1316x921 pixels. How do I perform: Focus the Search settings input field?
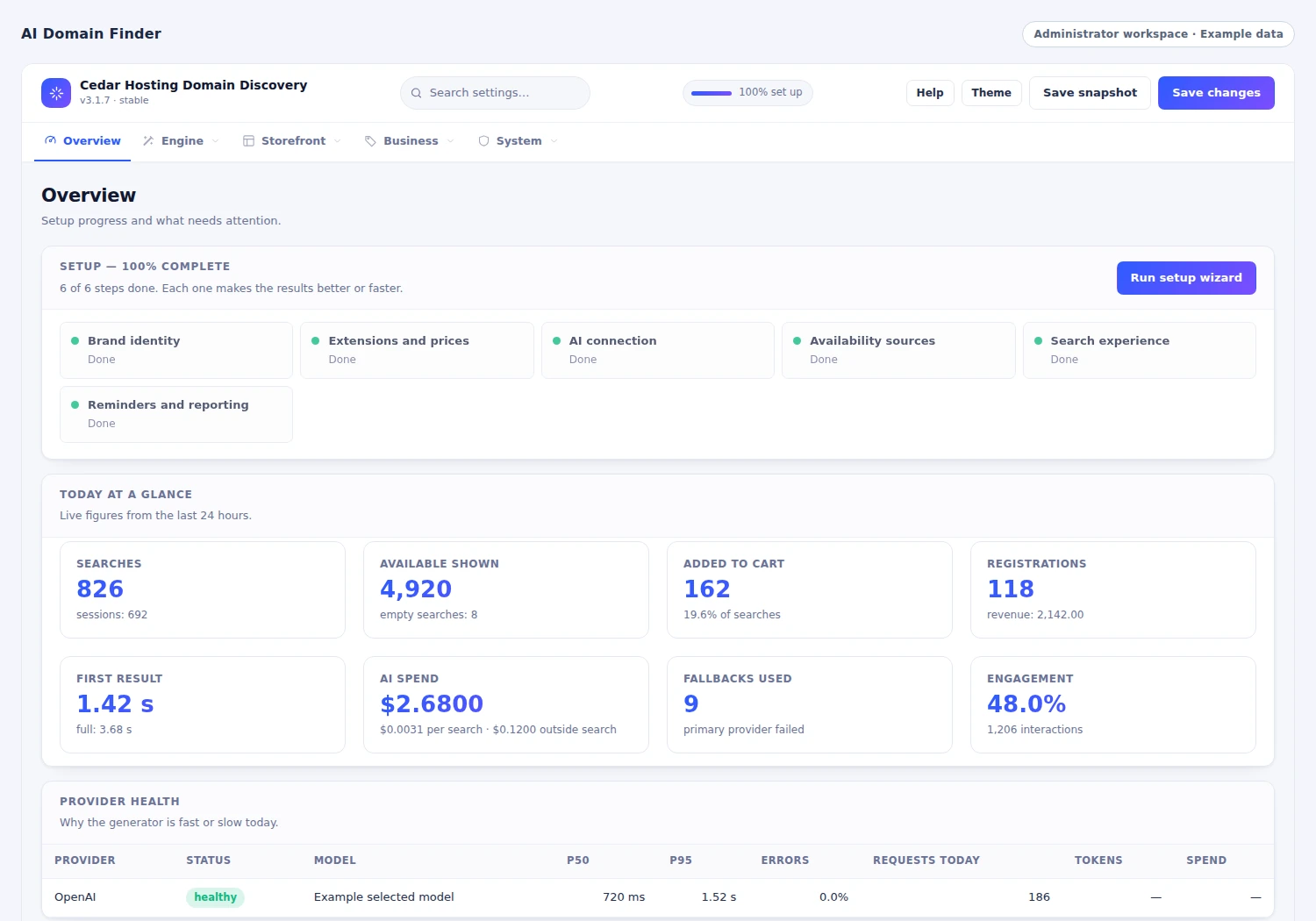point(495,93)
